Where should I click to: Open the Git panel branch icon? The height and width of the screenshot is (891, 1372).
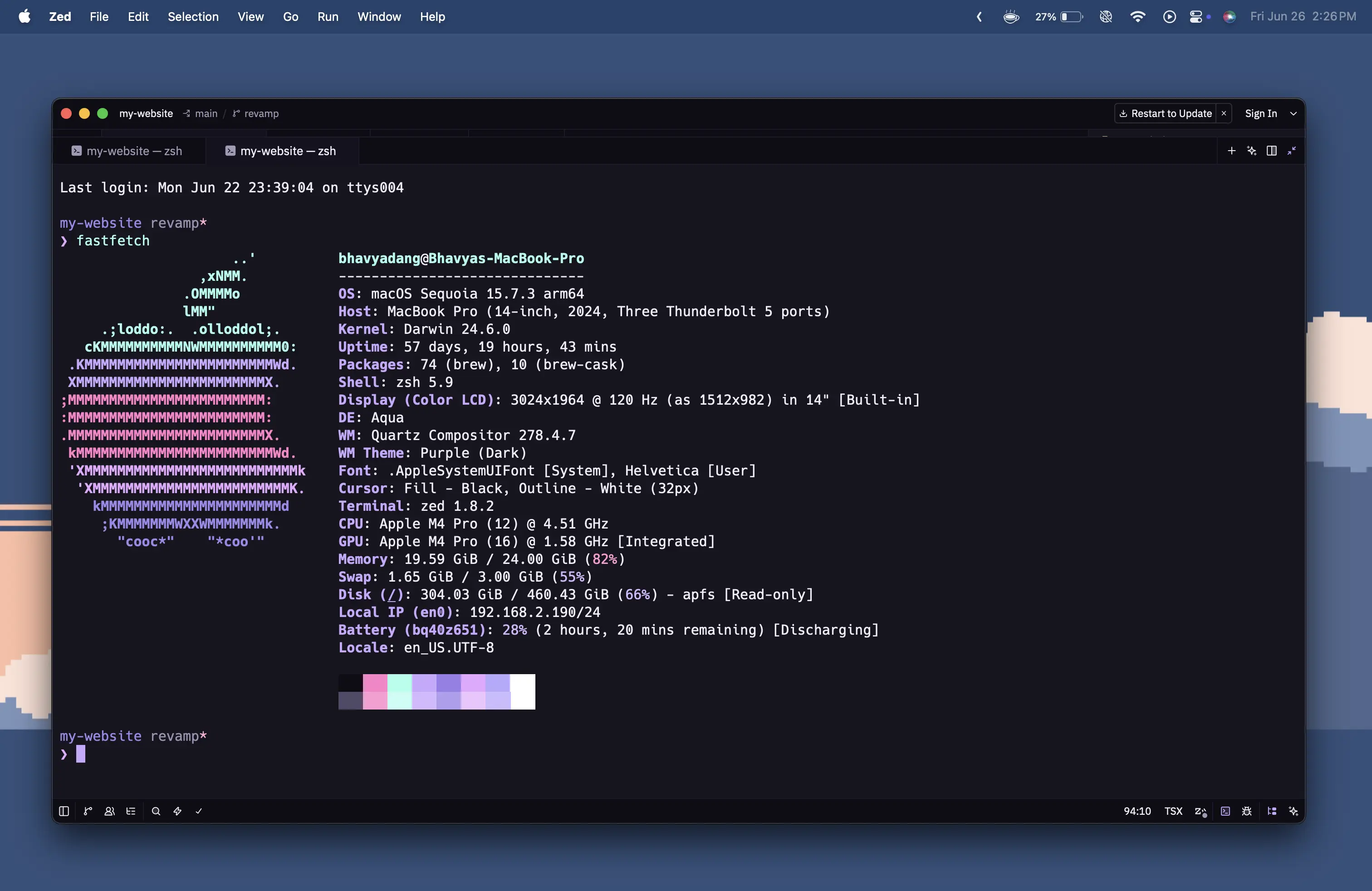click(88, 811)
